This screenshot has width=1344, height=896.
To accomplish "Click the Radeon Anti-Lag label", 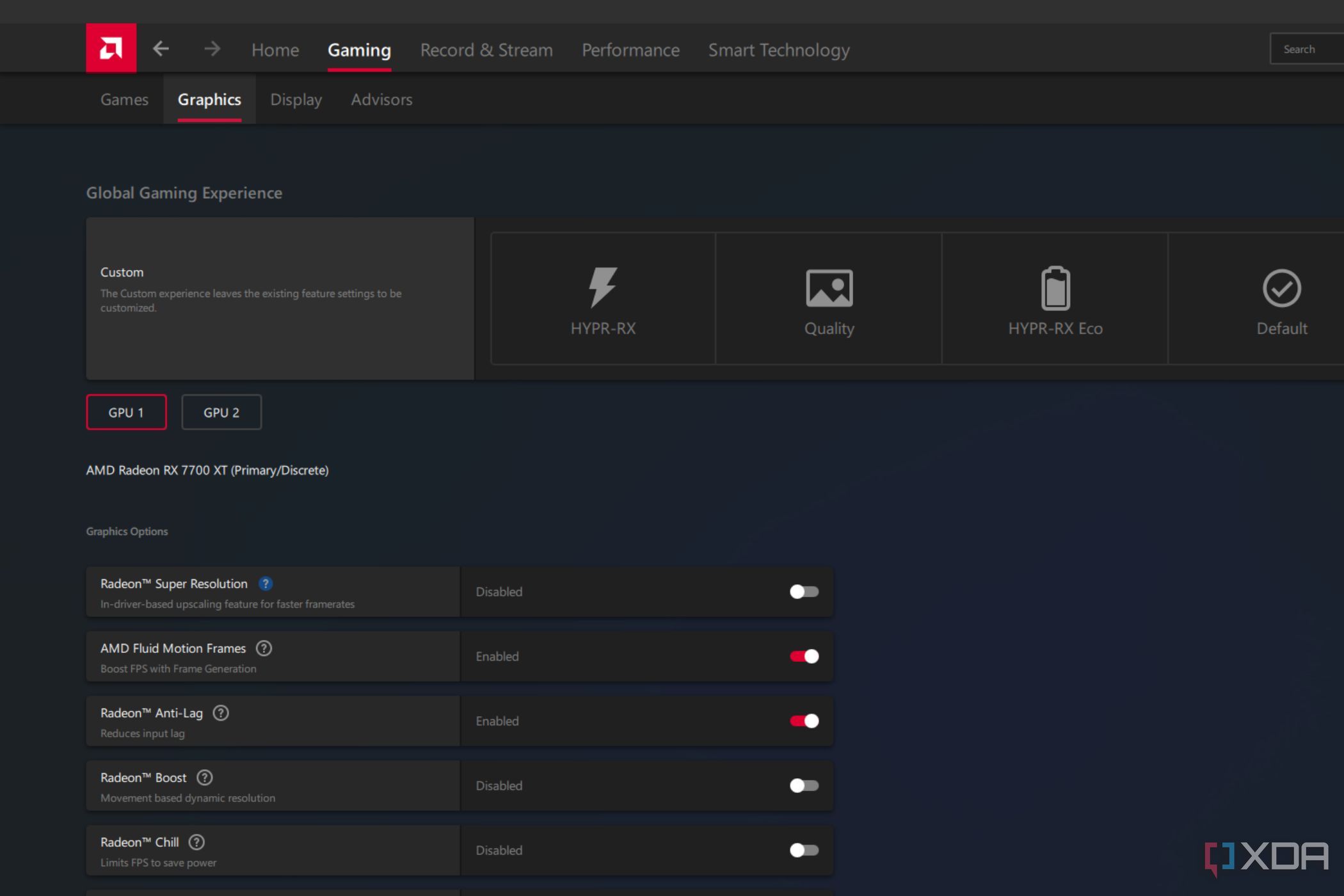I will point(152,713).
